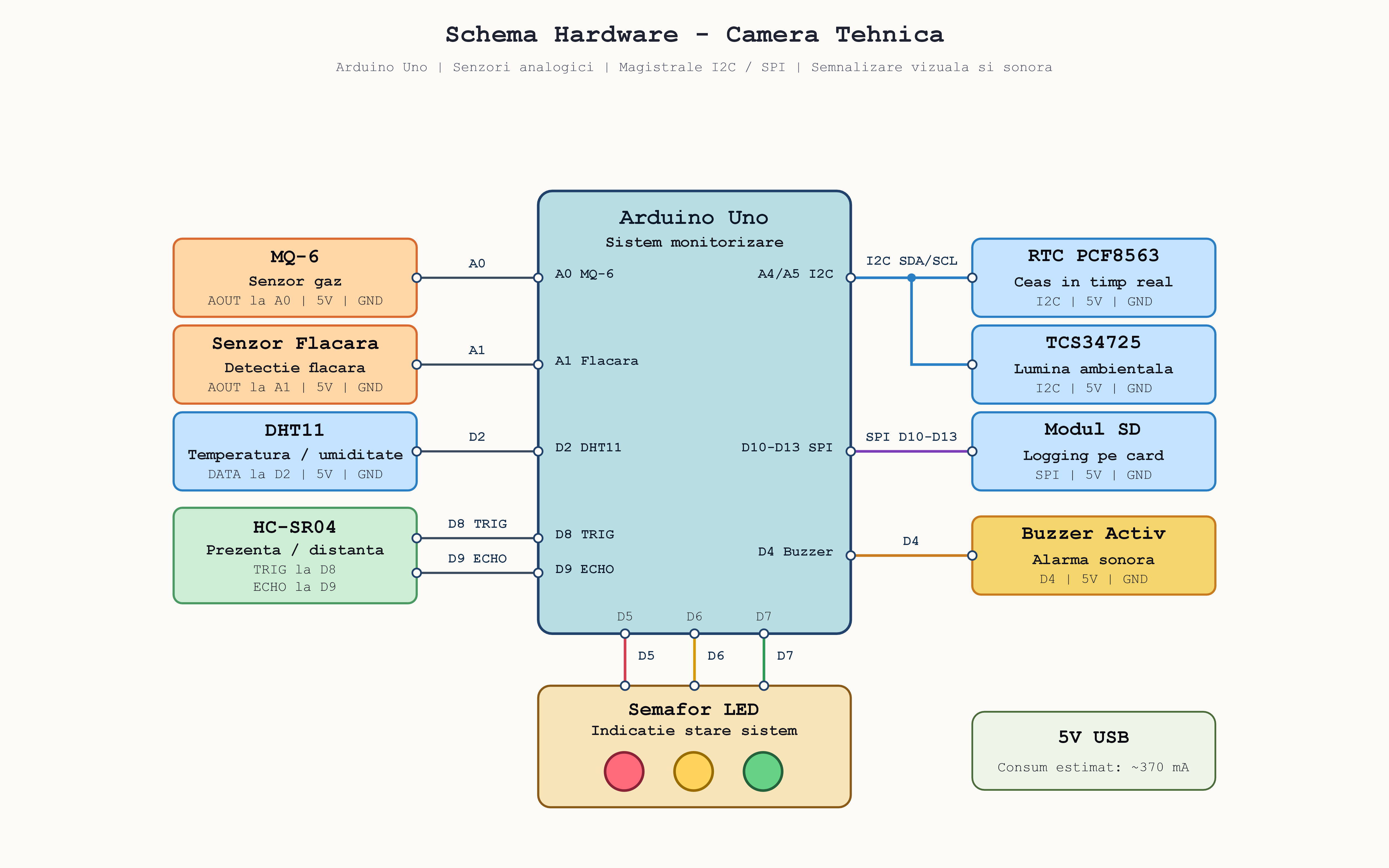This screenshot has width=1389, height=868.
Task: Click the "RTC PCF8563" block heading
Action: (x=1093, y=256)
